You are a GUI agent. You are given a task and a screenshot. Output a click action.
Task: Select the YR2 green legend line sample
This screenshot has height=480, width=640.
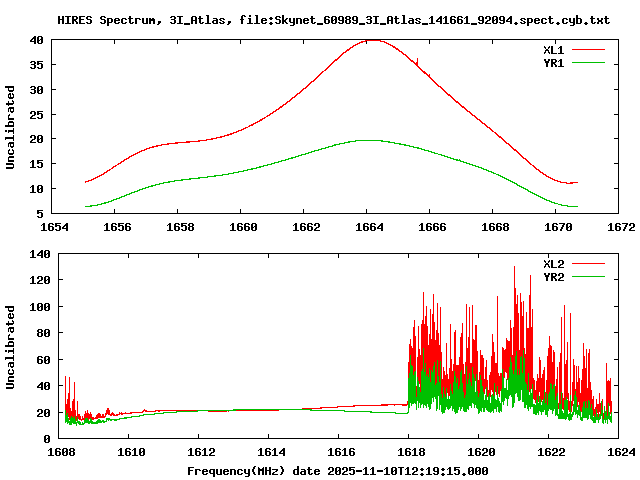(x=590, y=277)
